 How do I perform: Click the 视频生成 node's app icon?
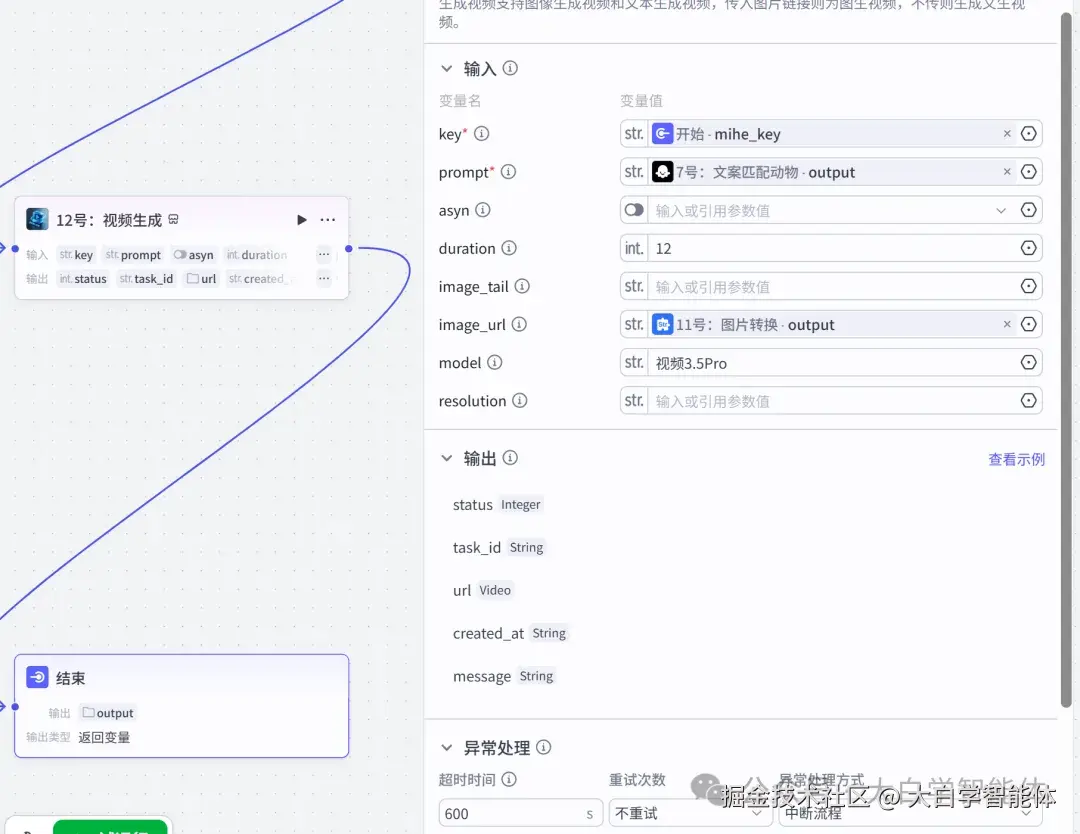(x=37, y=218)
